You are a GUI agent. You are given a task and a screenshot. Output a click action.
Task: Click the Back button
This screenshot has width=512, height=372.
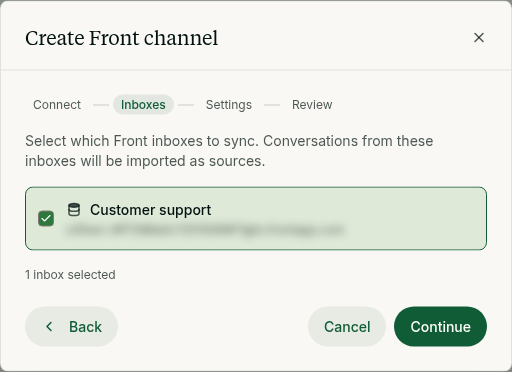71,327
